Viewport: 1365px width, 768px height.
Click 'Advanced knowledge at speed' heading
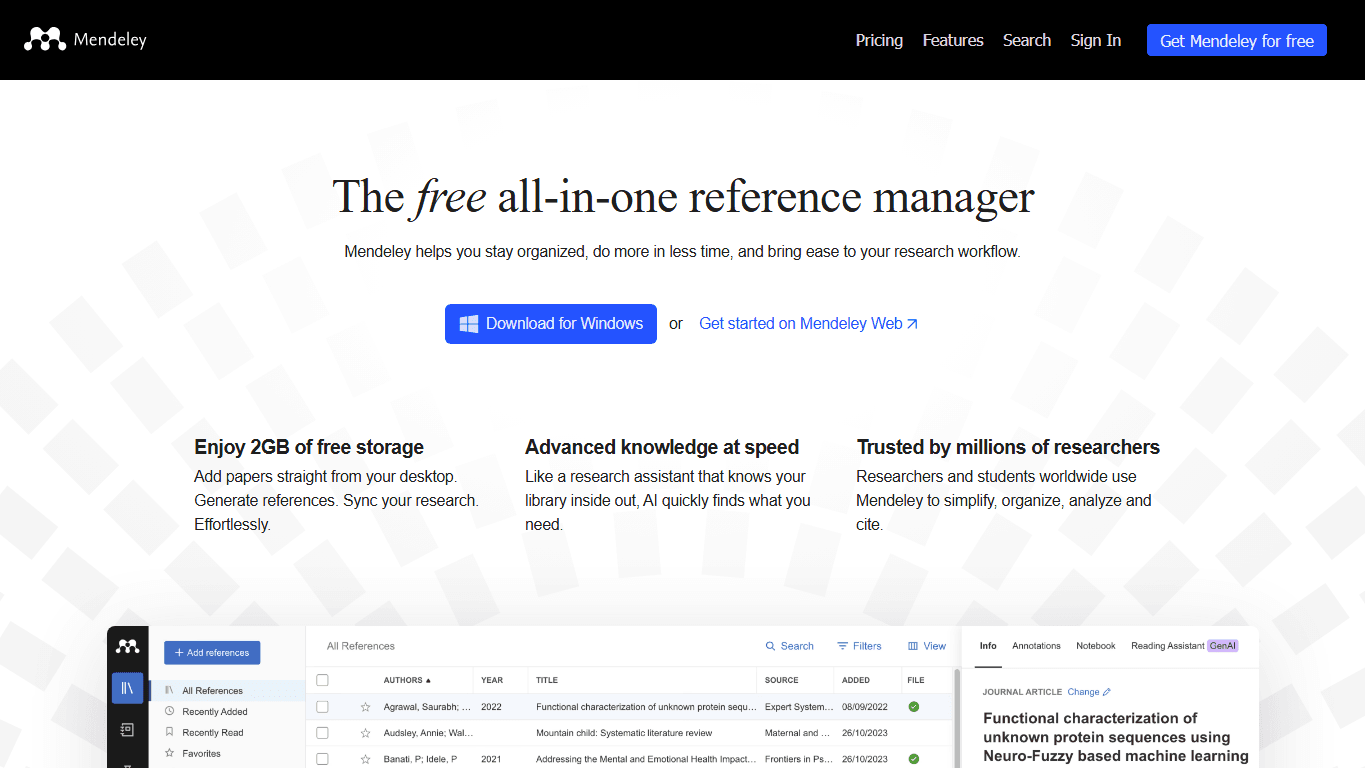click(662, 447)
